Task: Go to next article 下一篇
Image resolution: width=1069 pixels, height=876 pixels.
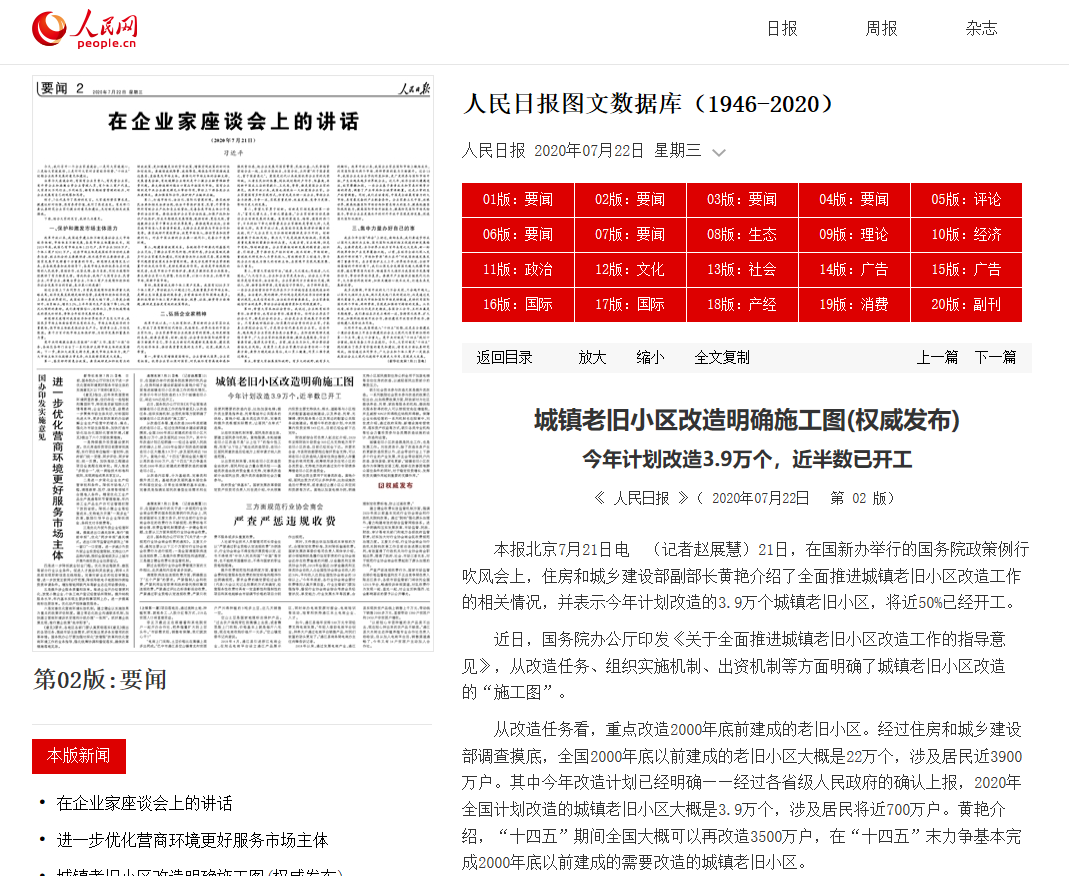Action: (x=995, y=357)
